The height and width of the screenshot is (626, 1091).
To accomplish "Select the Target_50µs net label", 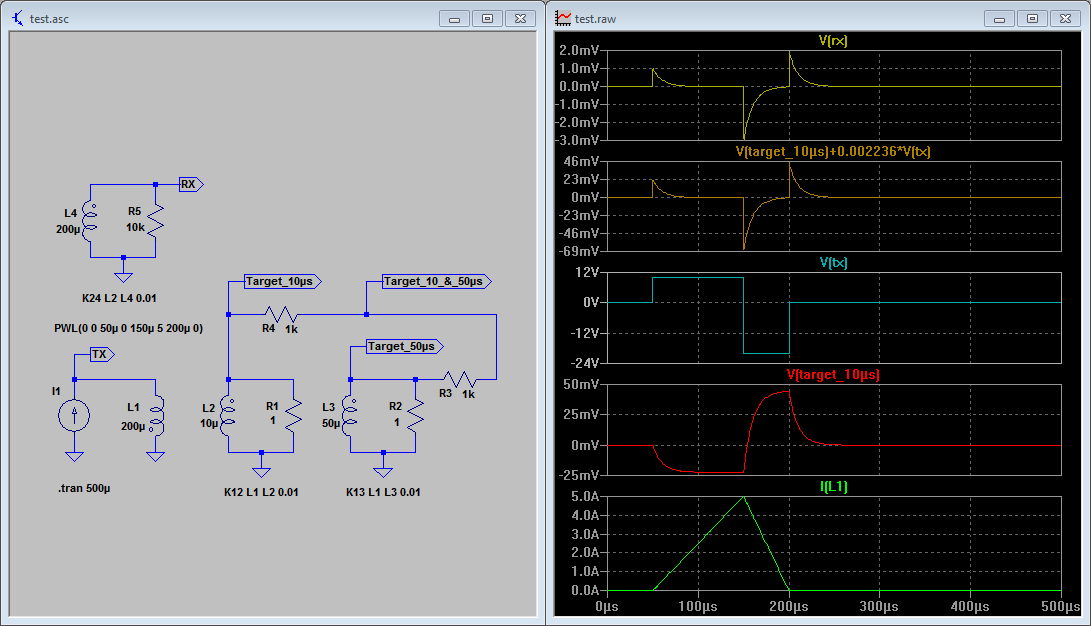I will (402, 346).
